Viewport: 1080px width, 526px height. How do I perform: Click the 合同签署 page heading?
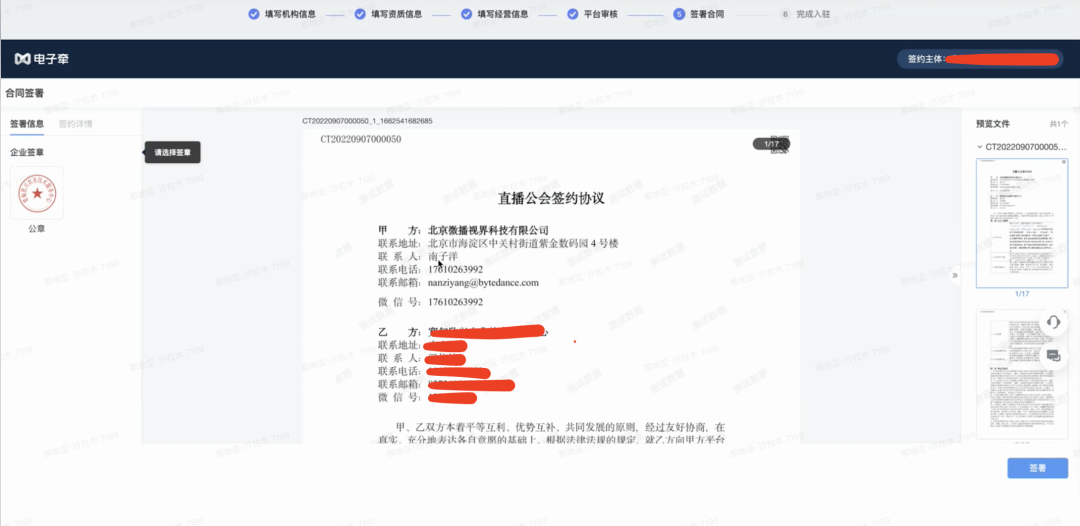pyautogui.click(x=24, y=93)
